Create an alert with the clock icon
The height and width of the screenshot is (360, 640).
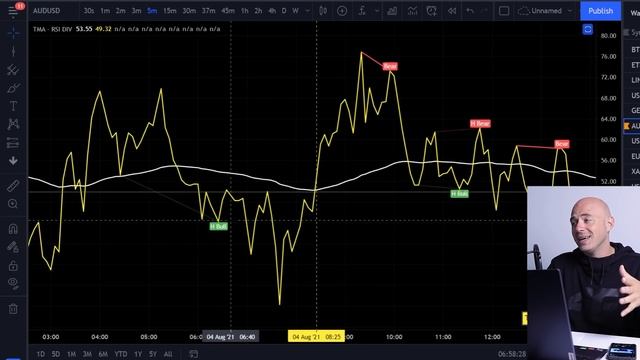(x=432, y=11)
